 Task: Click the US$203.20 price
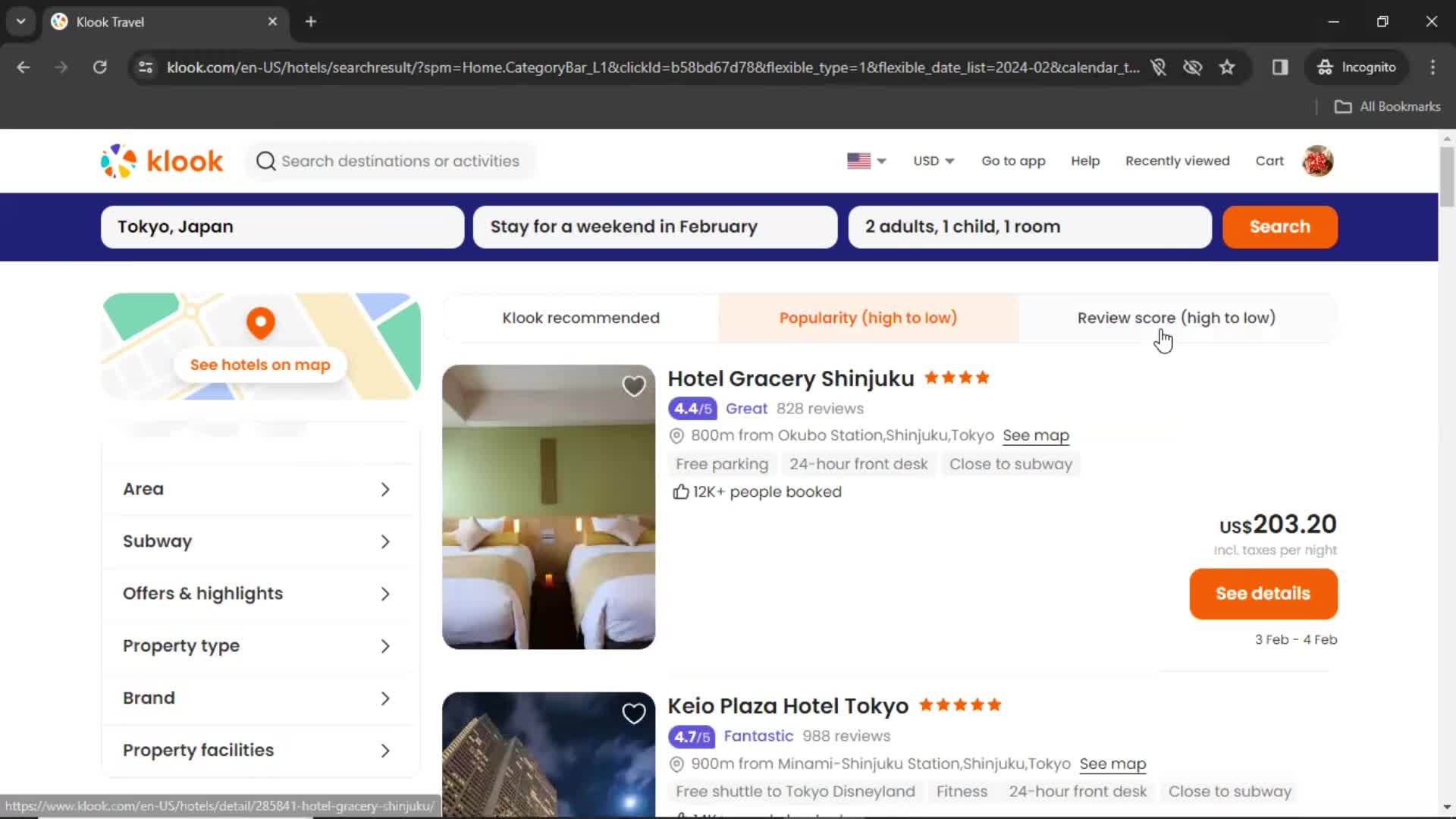coord(1278,525)
